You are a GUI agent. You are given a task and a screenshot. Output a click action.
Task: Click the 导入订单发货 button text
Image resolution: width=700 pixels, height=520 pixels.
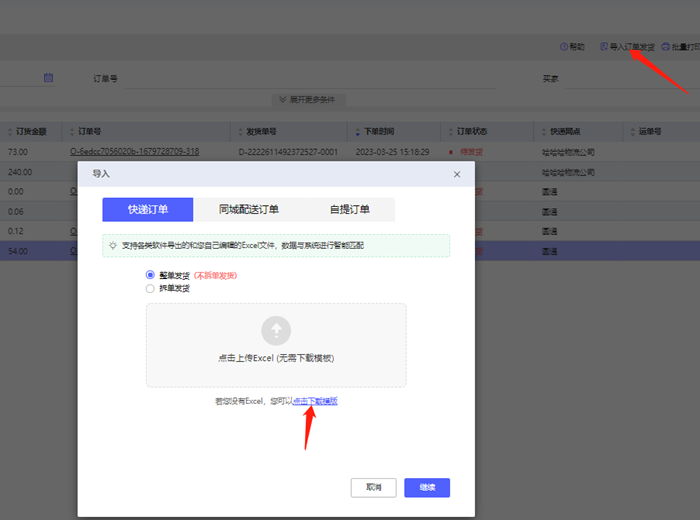pos(632,47)
